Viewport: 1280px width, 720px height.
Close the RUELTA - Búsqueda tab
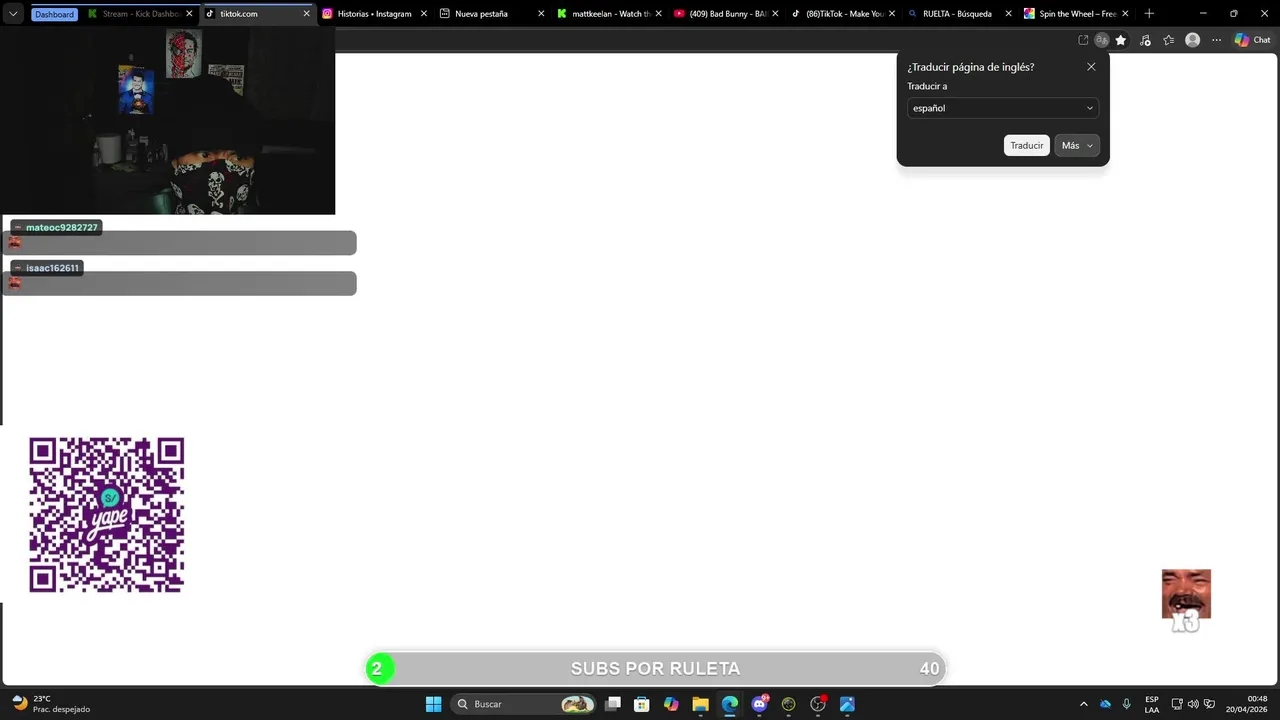tap(1010, 14)
